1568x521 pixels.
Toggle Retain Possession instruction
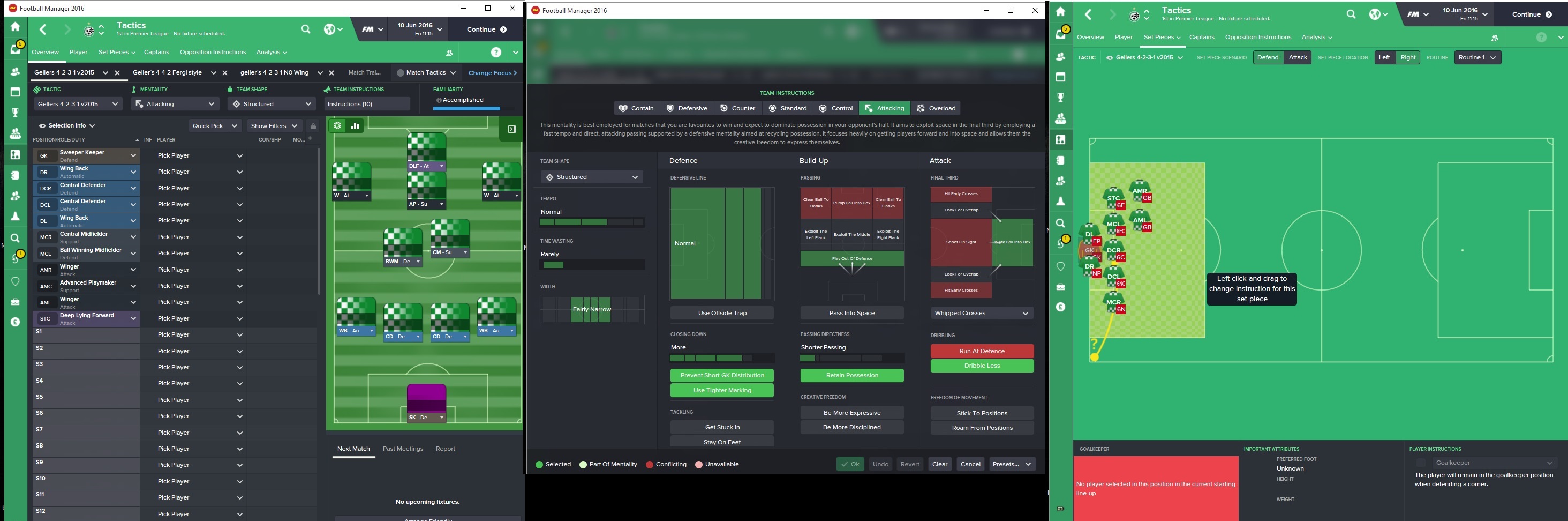[x=852, y=375]
